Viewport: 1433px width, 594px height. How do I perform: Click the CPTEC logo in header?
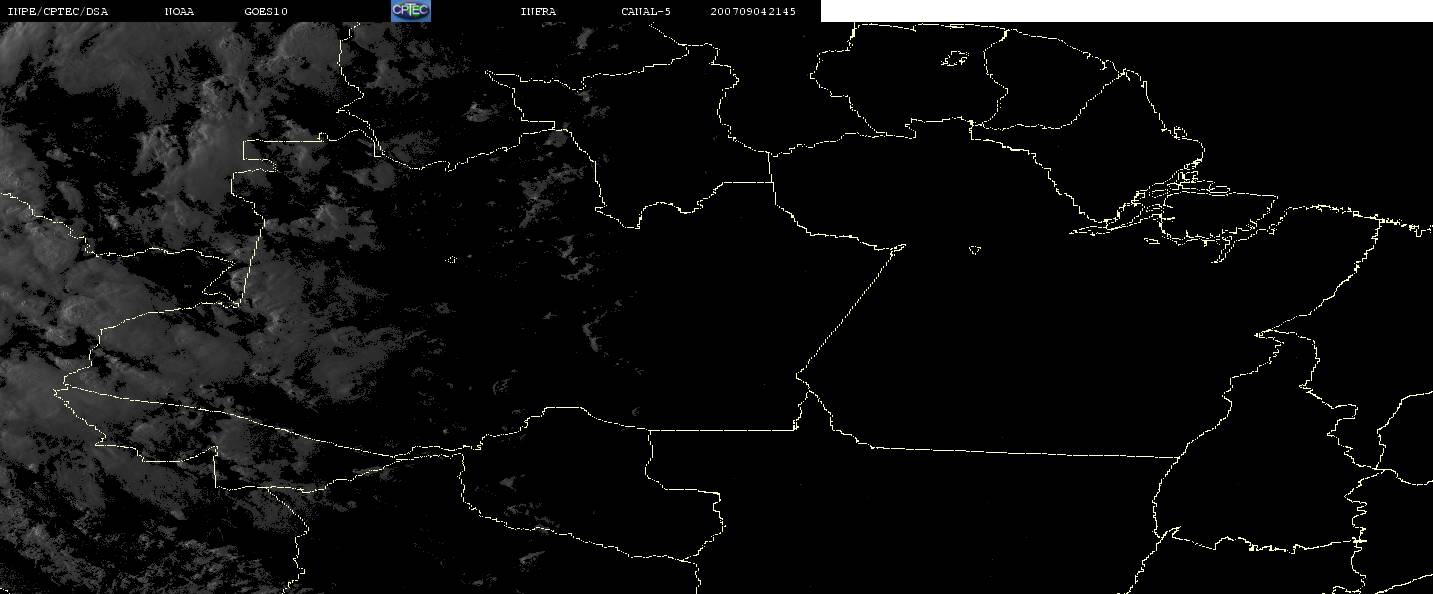point(410,11)
